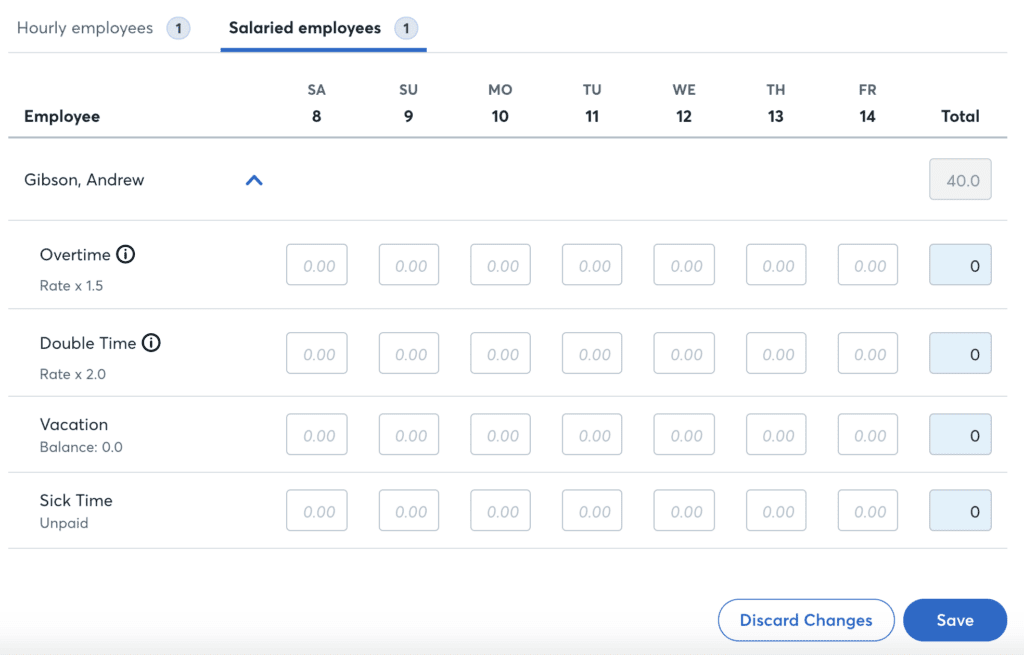Image resolution: width=1024 pixels, height=655 pixels.
Task: Click the Overtime row Total box
Action: tap(960, 264)
